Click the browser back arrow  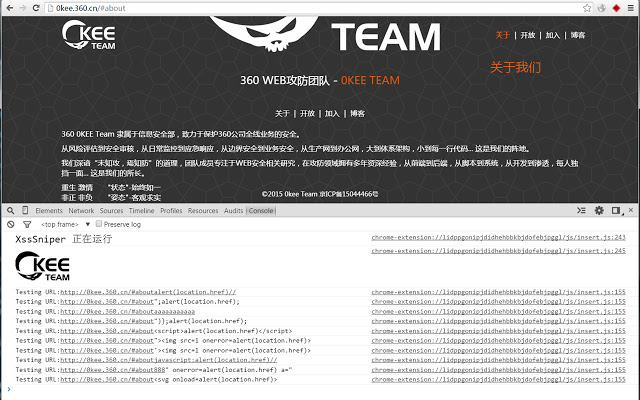(x=9, y=8)
